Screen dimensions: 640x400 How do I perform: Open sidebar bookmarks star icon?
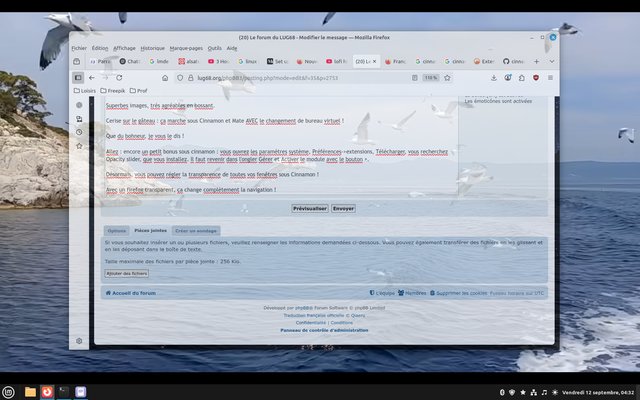coord(79,146)
